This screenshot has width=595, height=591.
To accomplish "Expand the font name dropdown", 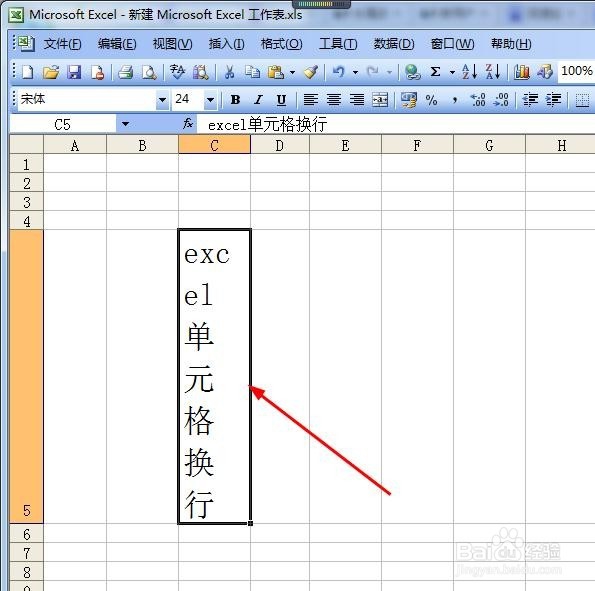I will tap(162, 100).
